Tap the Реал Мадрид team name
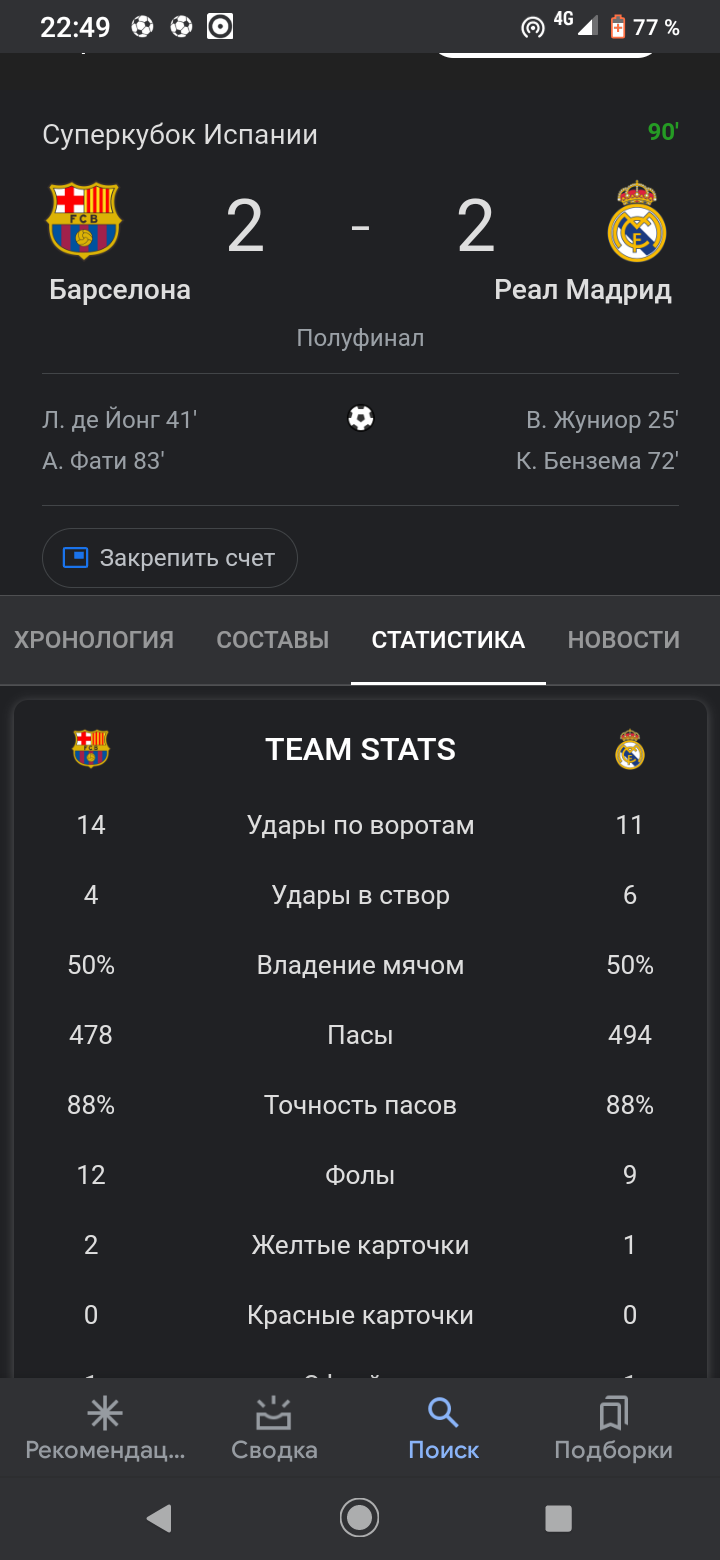This screenshot has width=720, height=1560. pos(583,290)
